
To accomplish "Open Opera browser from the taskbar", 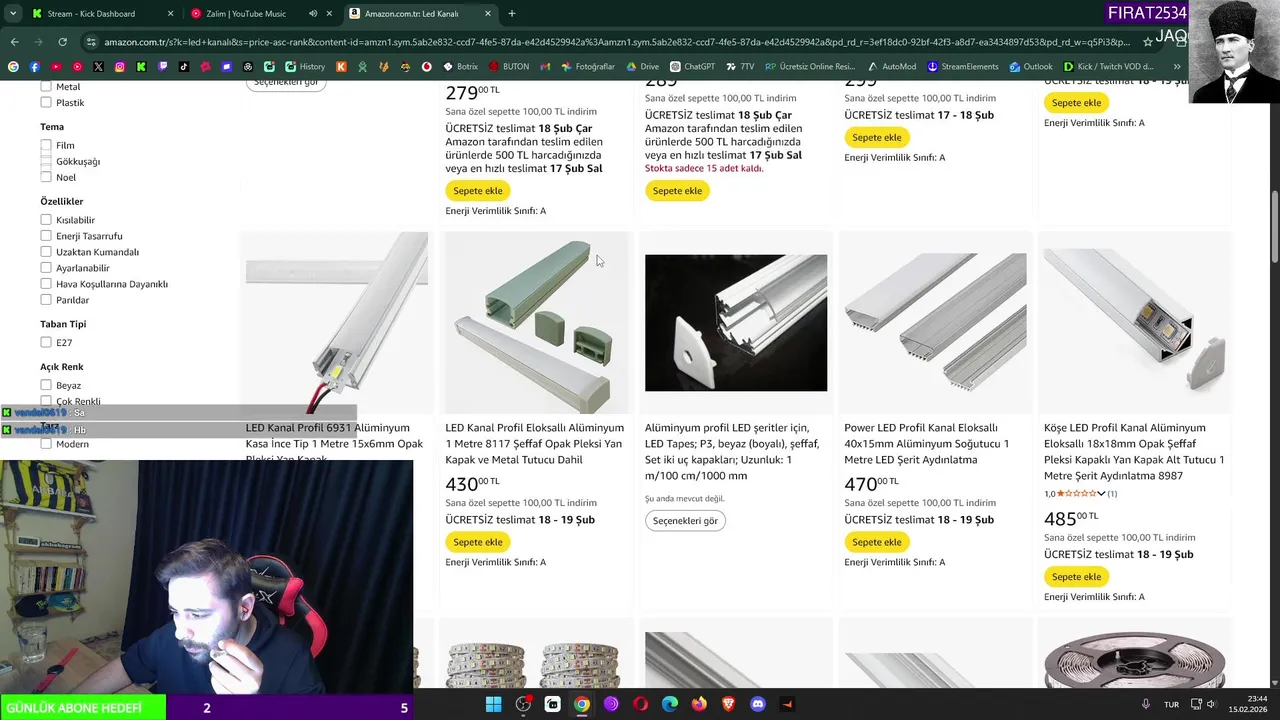I will pyautogui.click(x=640, y=704).
